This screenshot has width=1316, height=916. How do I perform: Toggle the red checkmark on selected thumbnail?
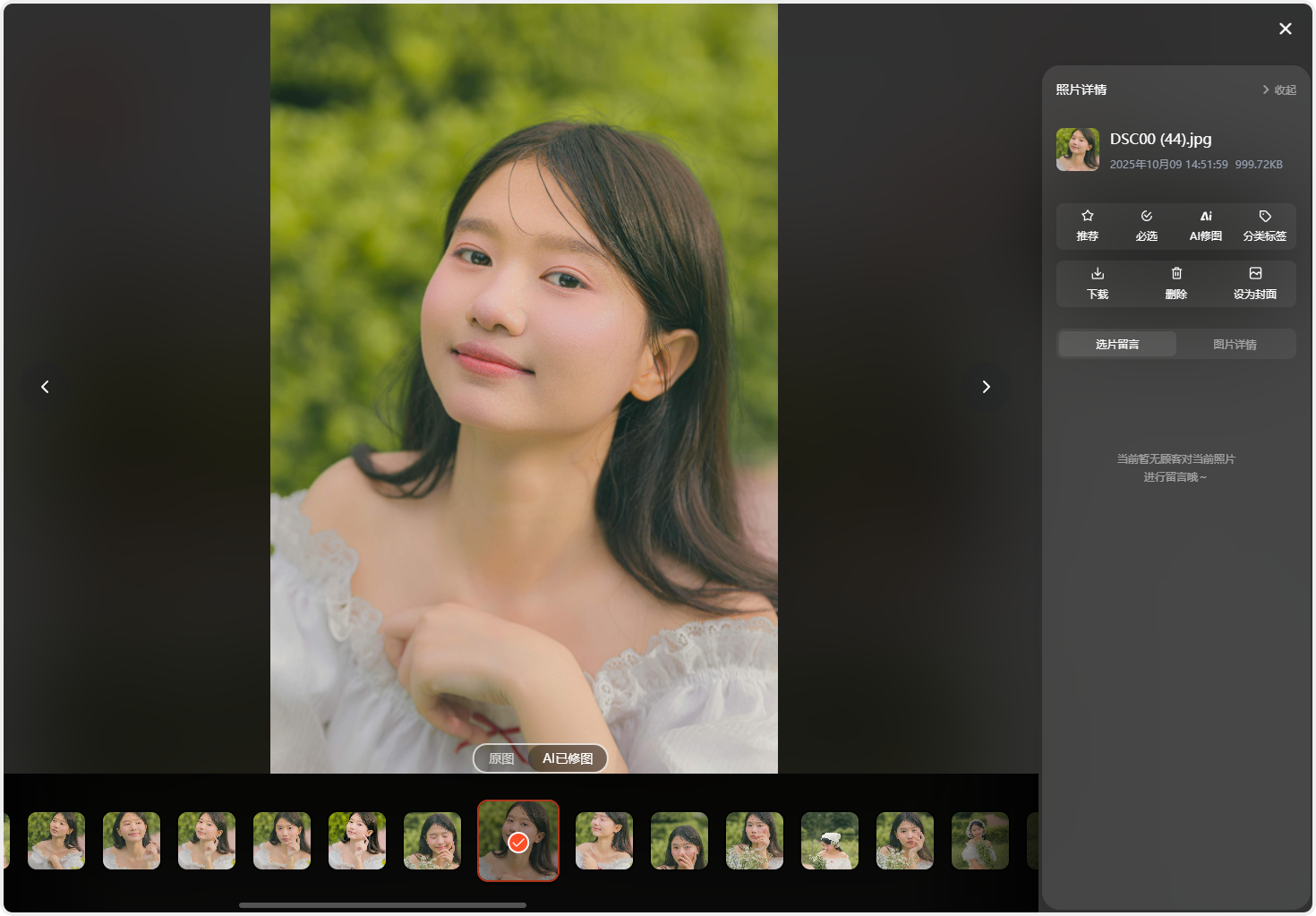pos(518,843)
